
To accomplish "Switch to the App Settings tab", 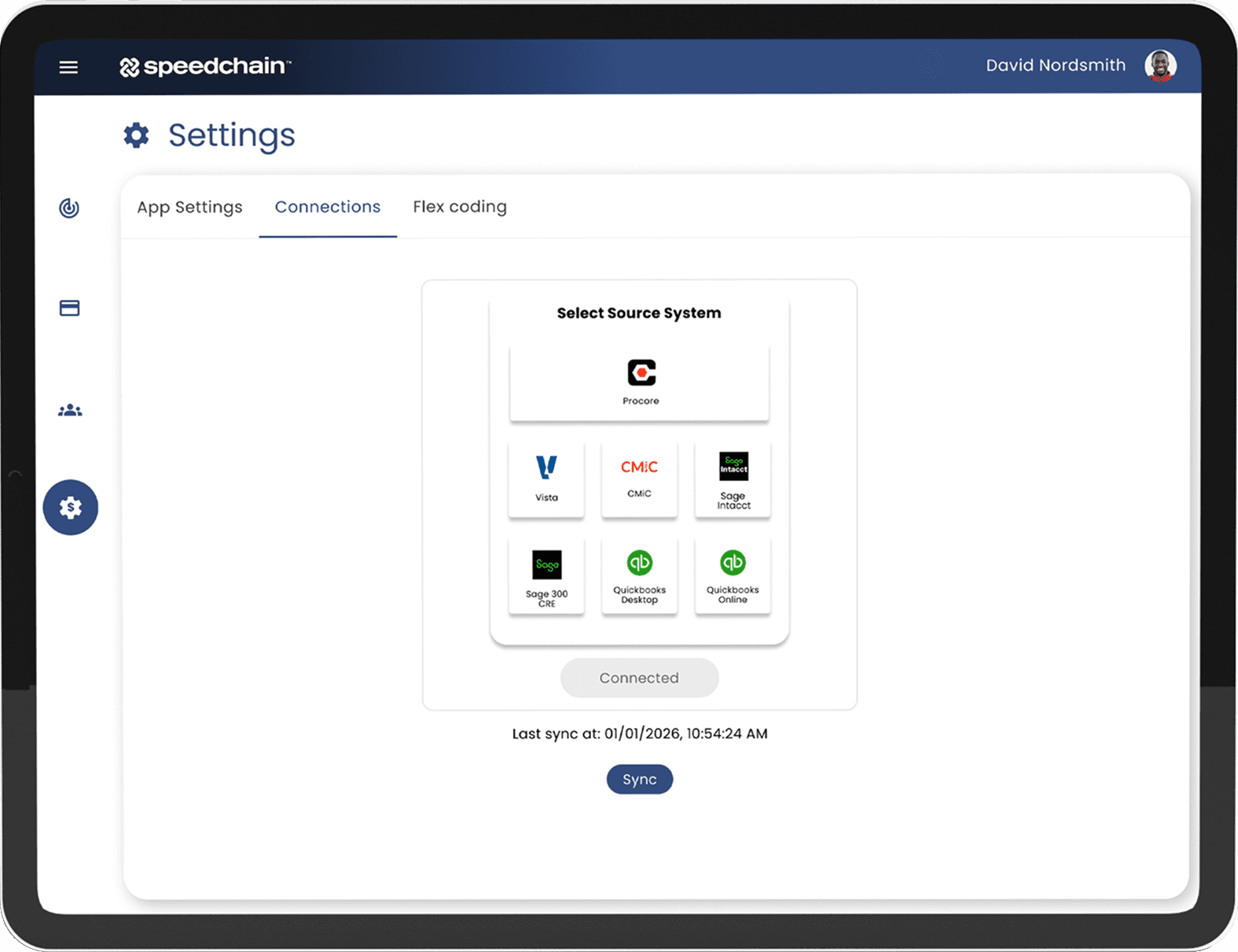I will pyautogui.click(x=189, y=207).
